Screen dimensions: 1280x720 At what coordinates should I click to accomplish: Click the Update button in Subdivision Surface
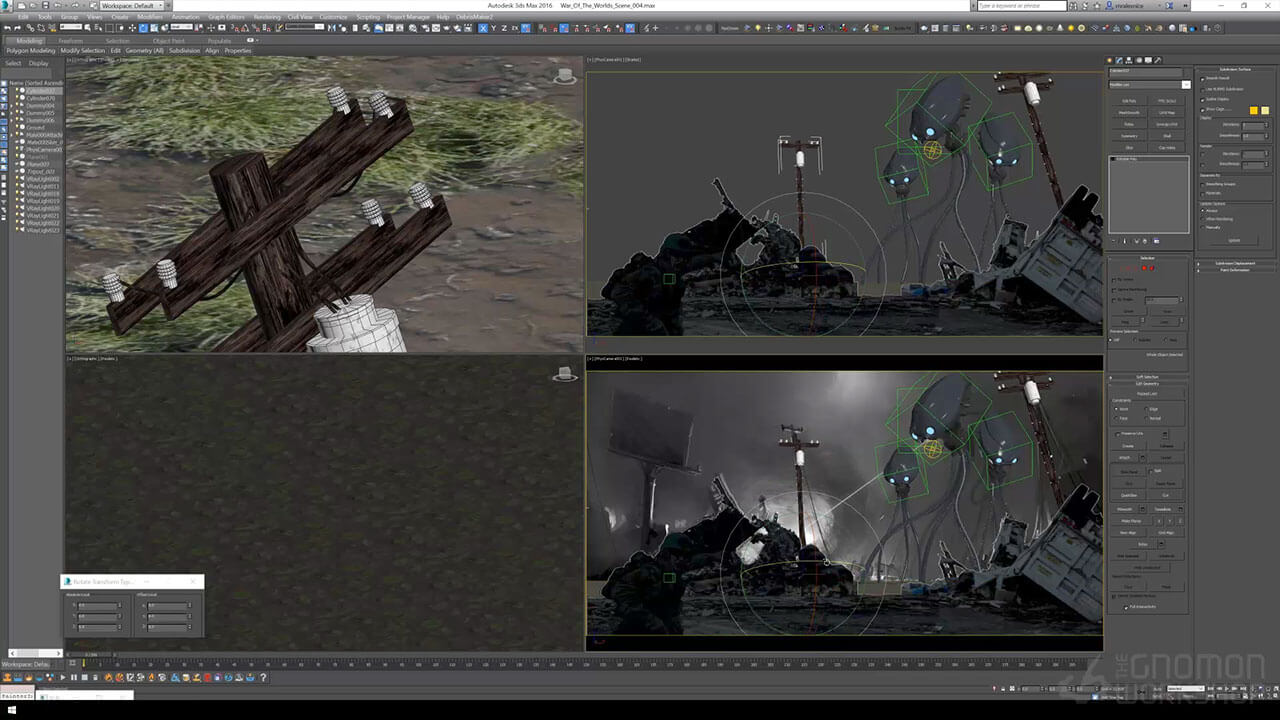1234,240
